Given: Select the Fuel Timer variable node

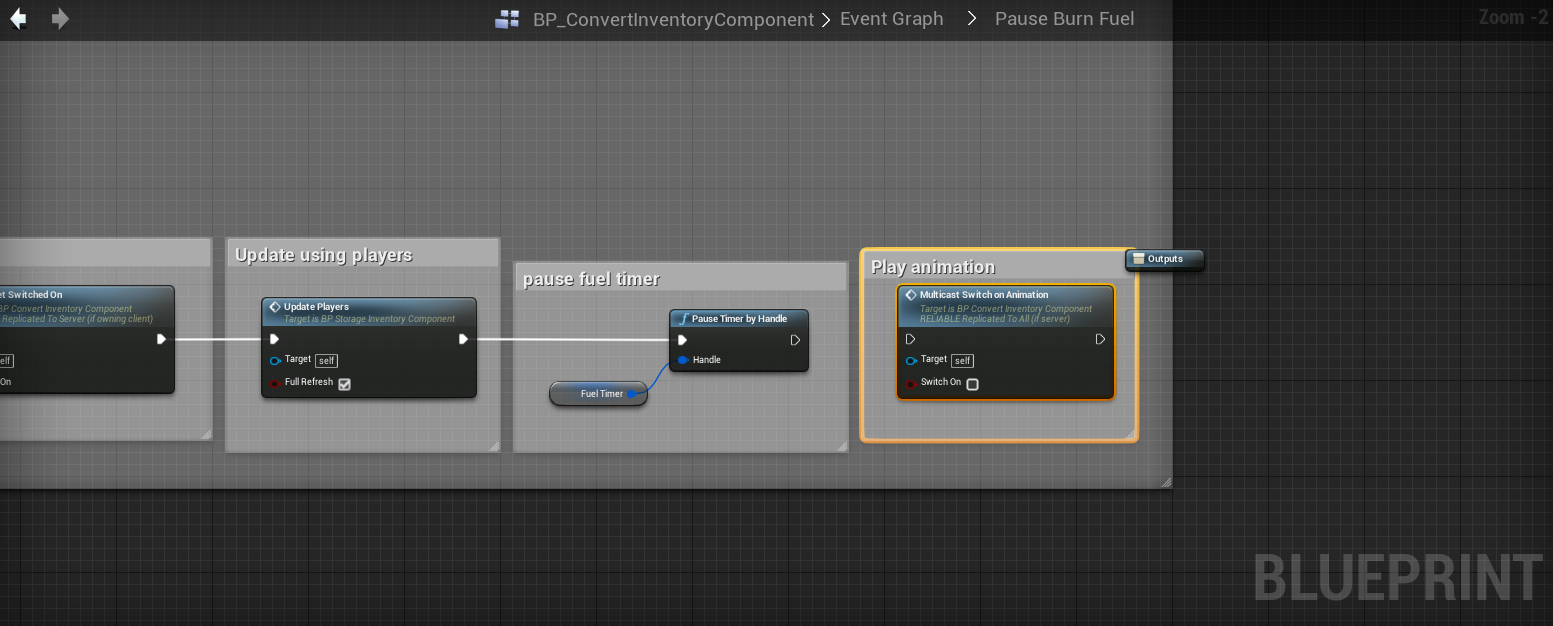Looking at the screenshot, I should 598,394.
